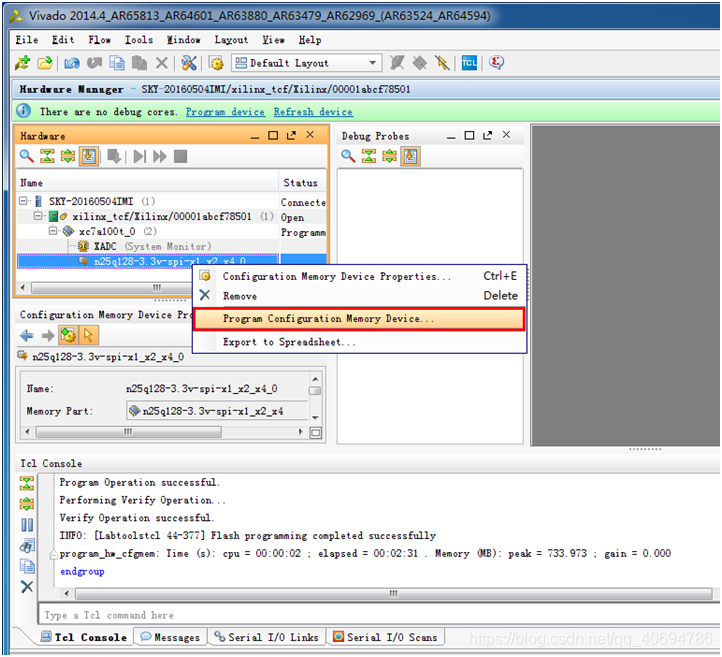Click the Name column header in Hardware
The image size is (722, 657).
click(x=147, y=183)
